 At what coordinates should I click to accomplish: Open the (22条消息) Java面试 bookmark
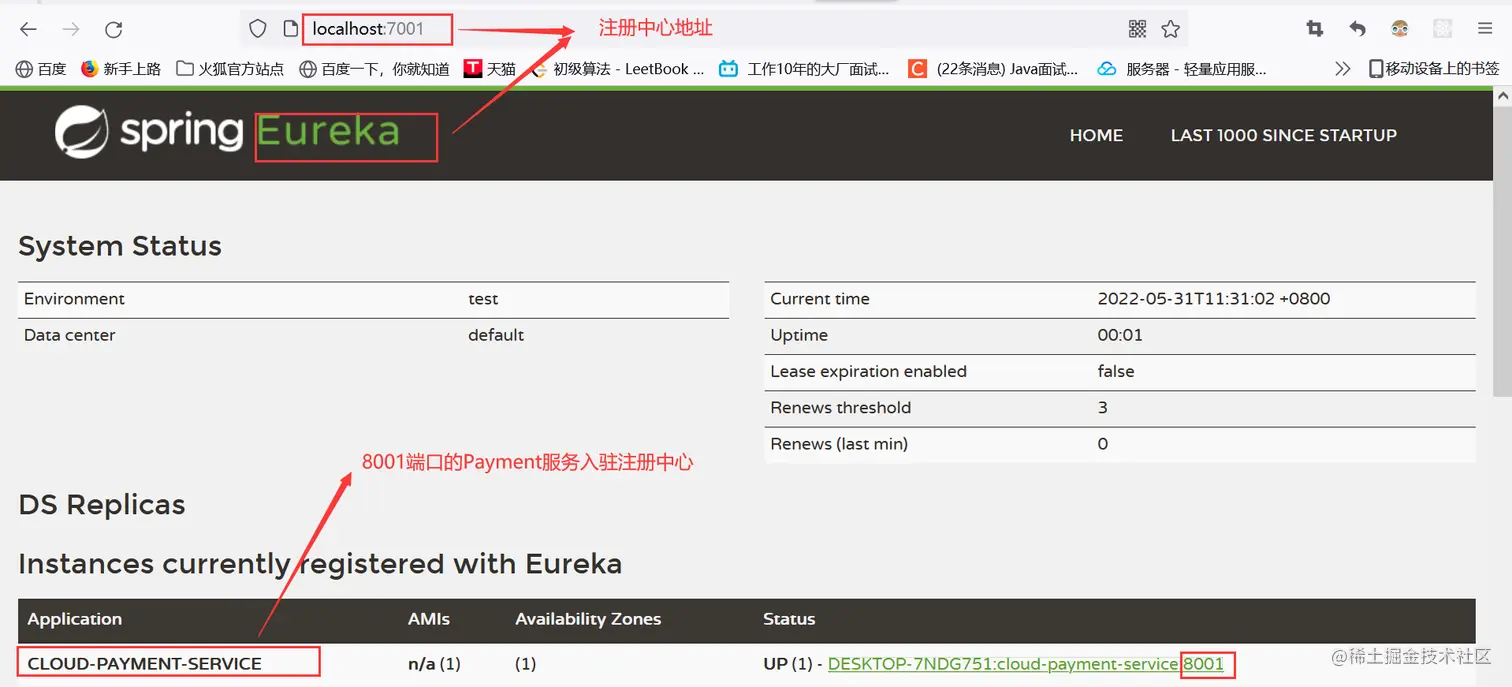(993, 69)
